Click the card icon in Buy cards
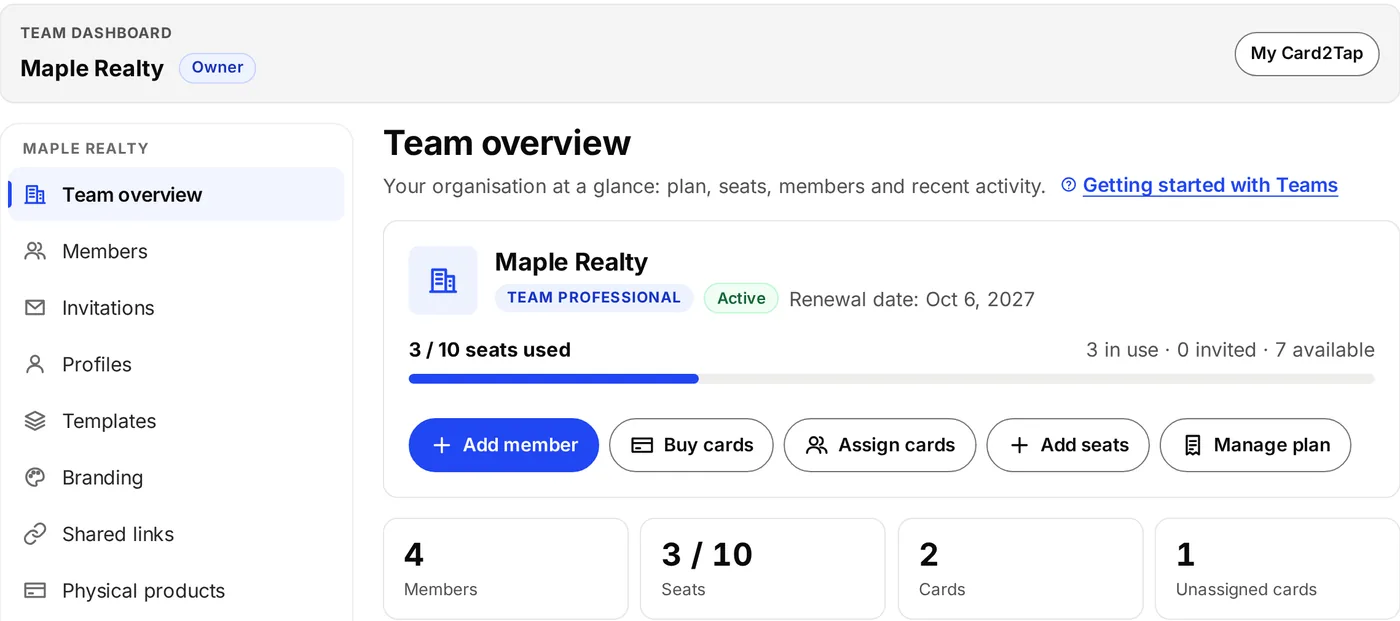Image resolution: width=1400 pixels, height=621 pixels. (x=642, y=445)
